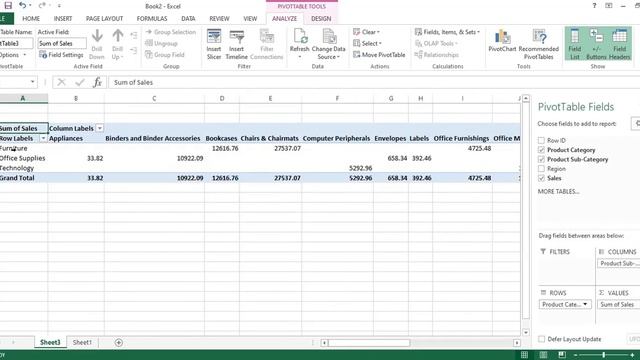Select the column C header
This screenshot has width=640, height=360.
(x=154, y=98)
